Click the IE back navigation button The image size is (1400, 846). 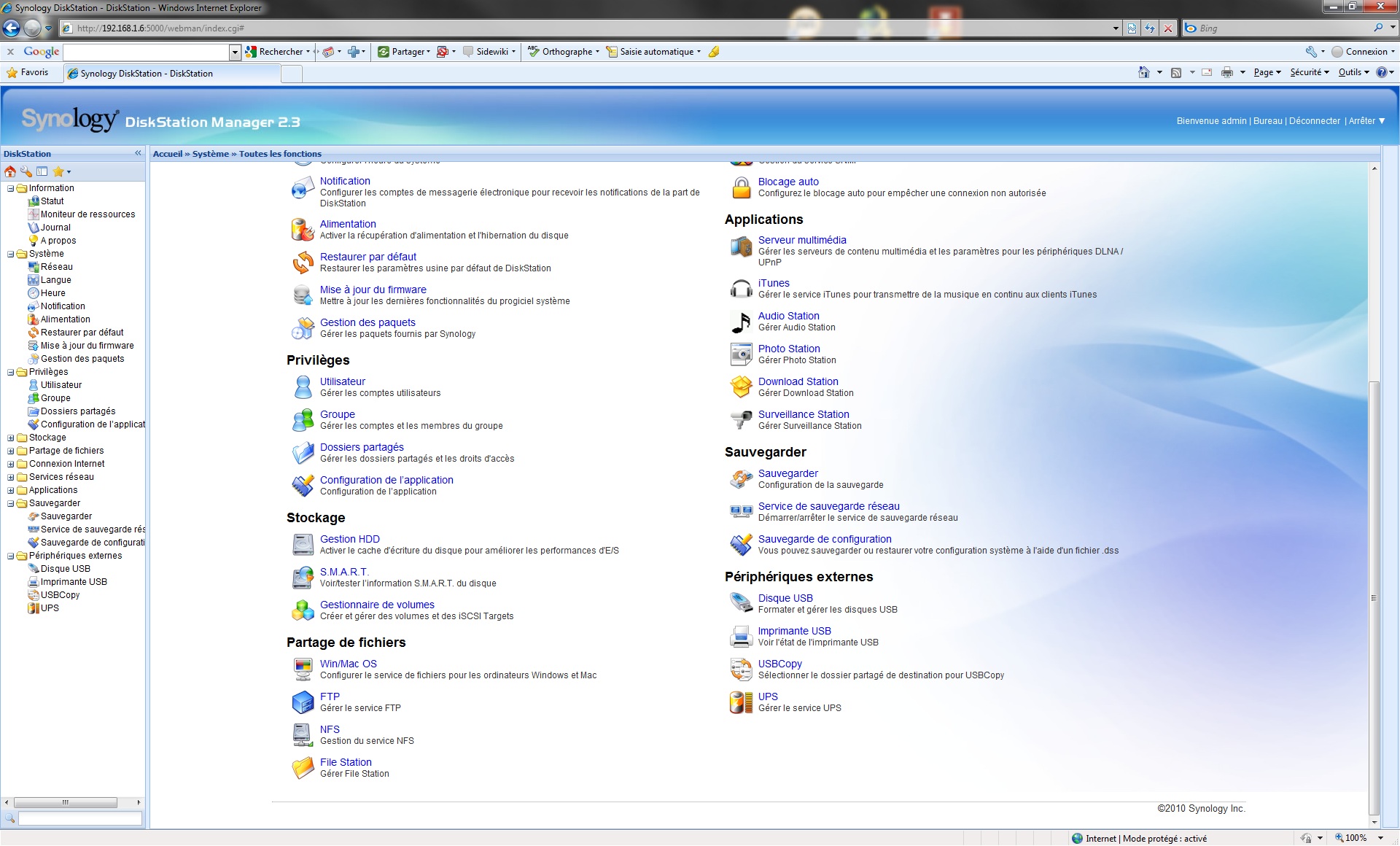[x=12, y=28]
